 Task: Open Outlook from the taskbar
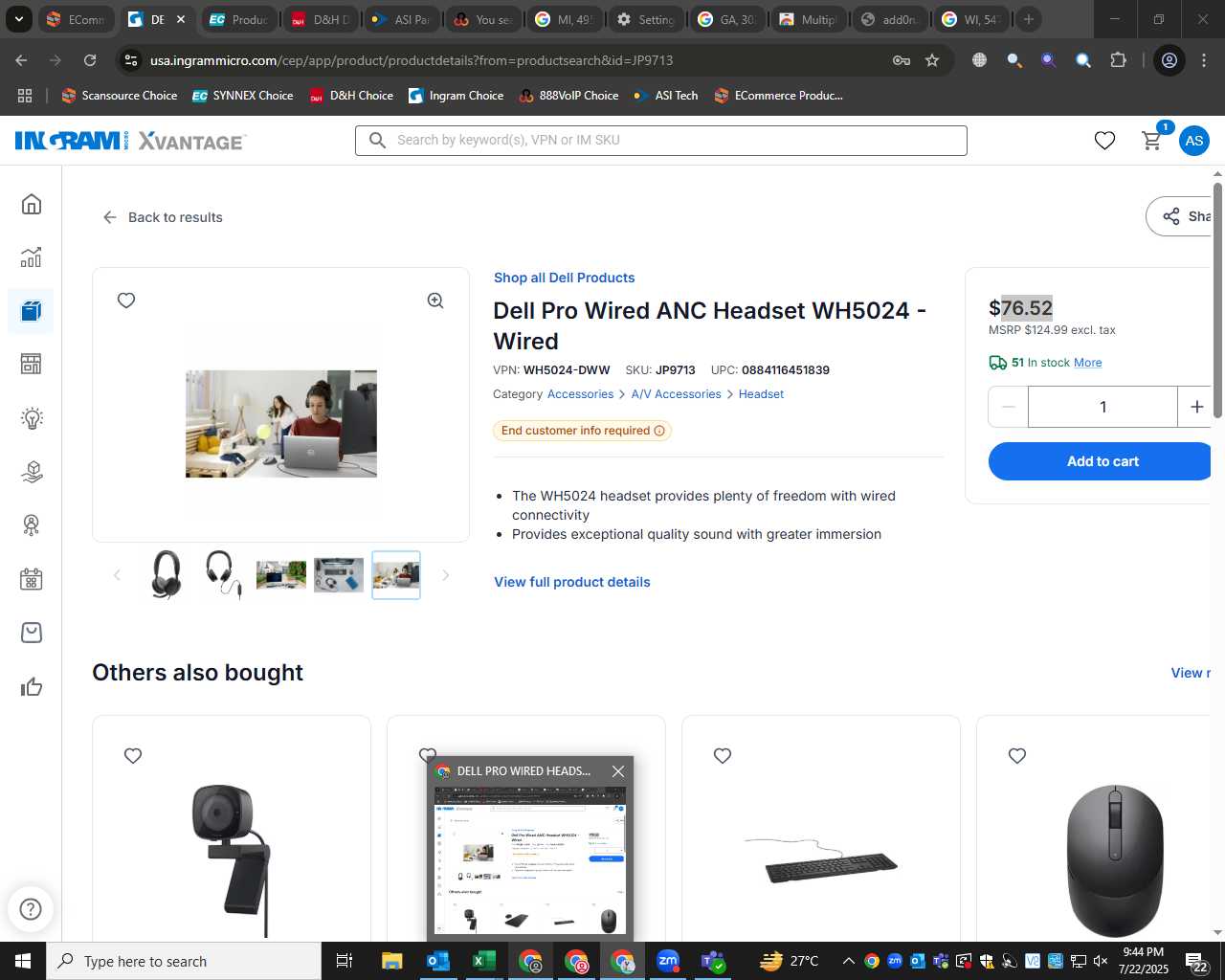point(438,961)
